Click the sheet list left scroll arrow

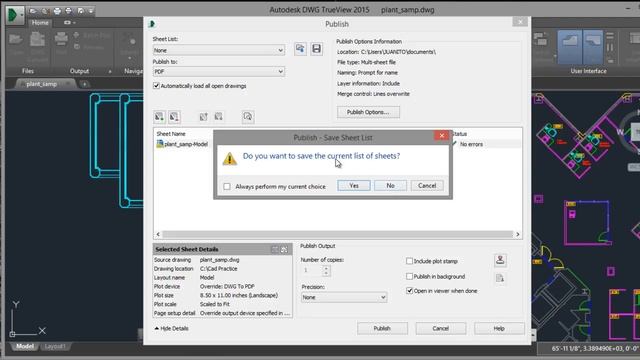coord(158,234)
